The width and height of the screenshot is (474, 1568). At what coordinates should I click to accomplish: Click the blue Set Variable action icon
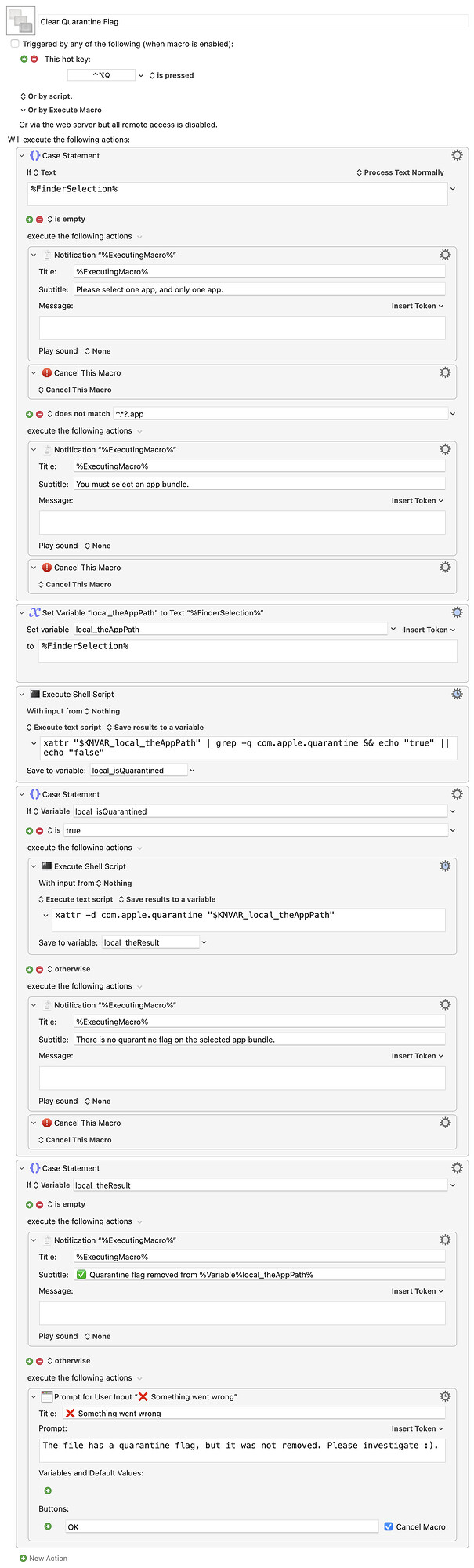click(x=34, y=612)
